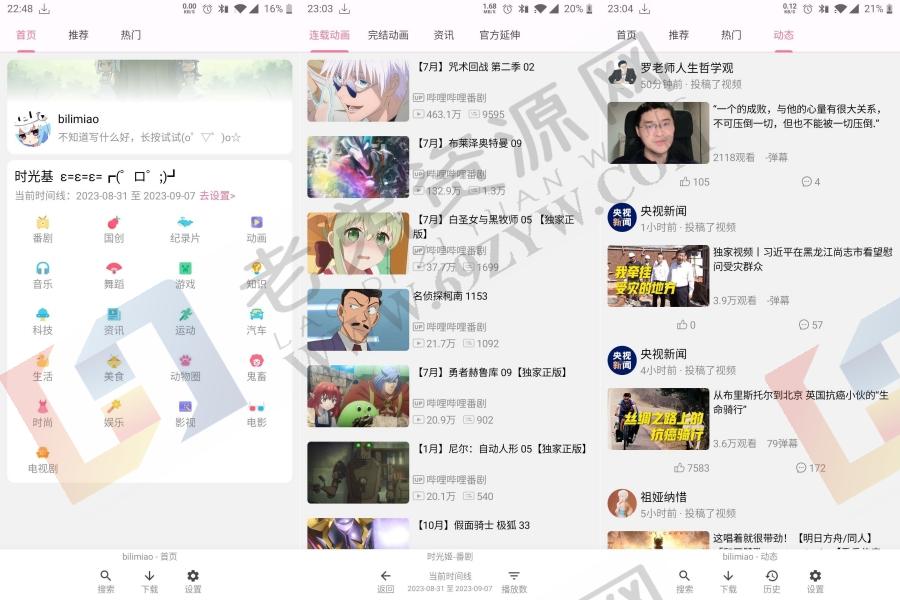Choose the 美食 category icon
Screen dimensions: 900x600
pos(114,361)
